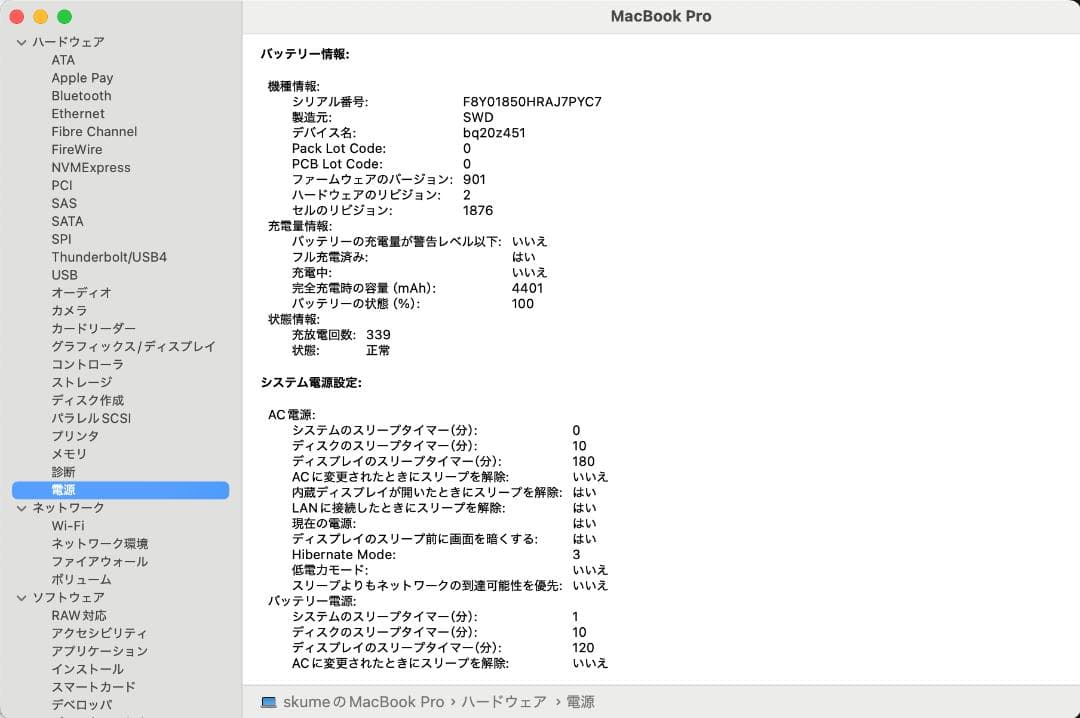Image resolution: width=1080 pixels, height=718 pixels.
Task: Collapse the ソフトウェア section
Action: coord(21,597)
